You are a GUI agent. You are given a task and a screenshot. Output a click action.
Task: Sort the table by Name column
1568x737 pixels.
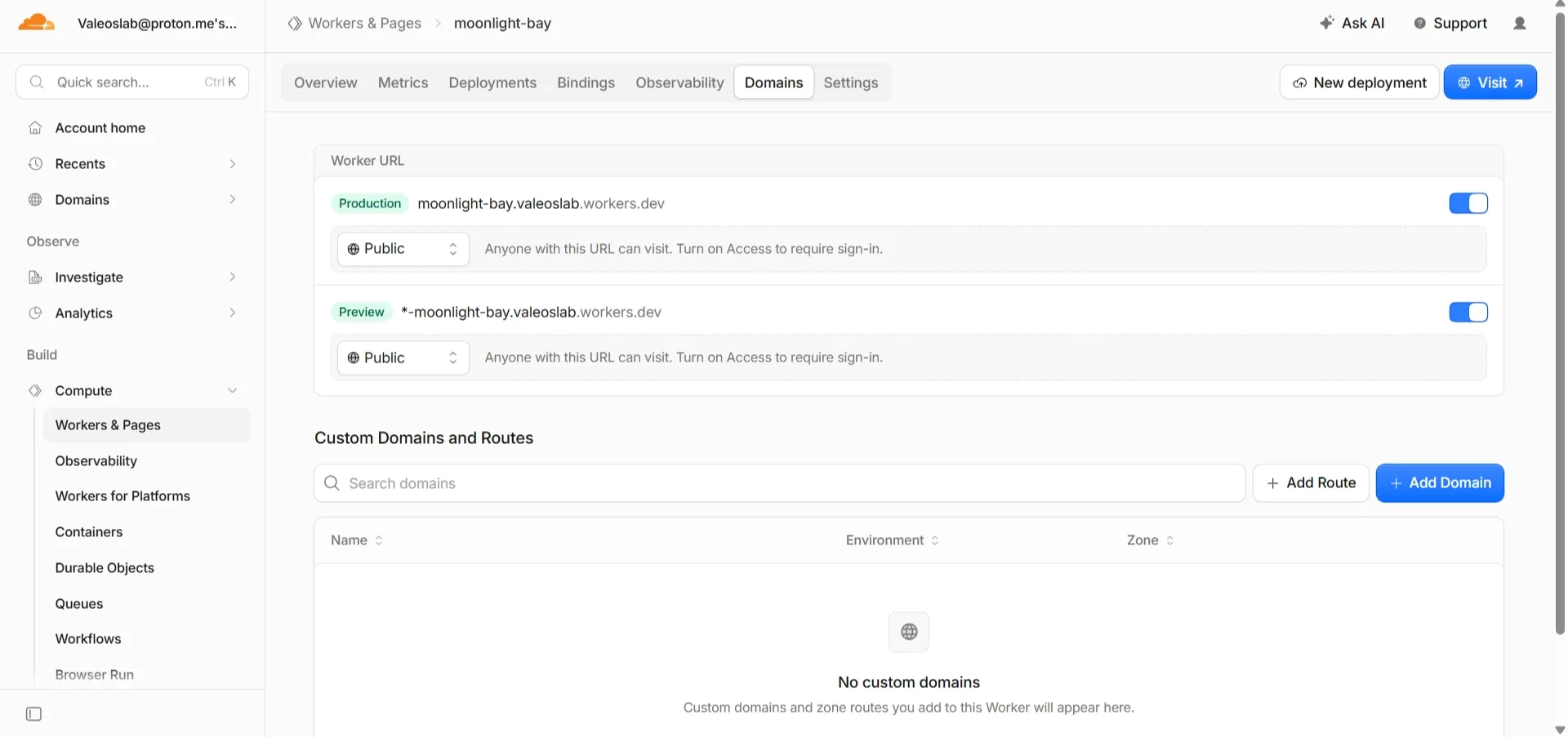[357, 540]
